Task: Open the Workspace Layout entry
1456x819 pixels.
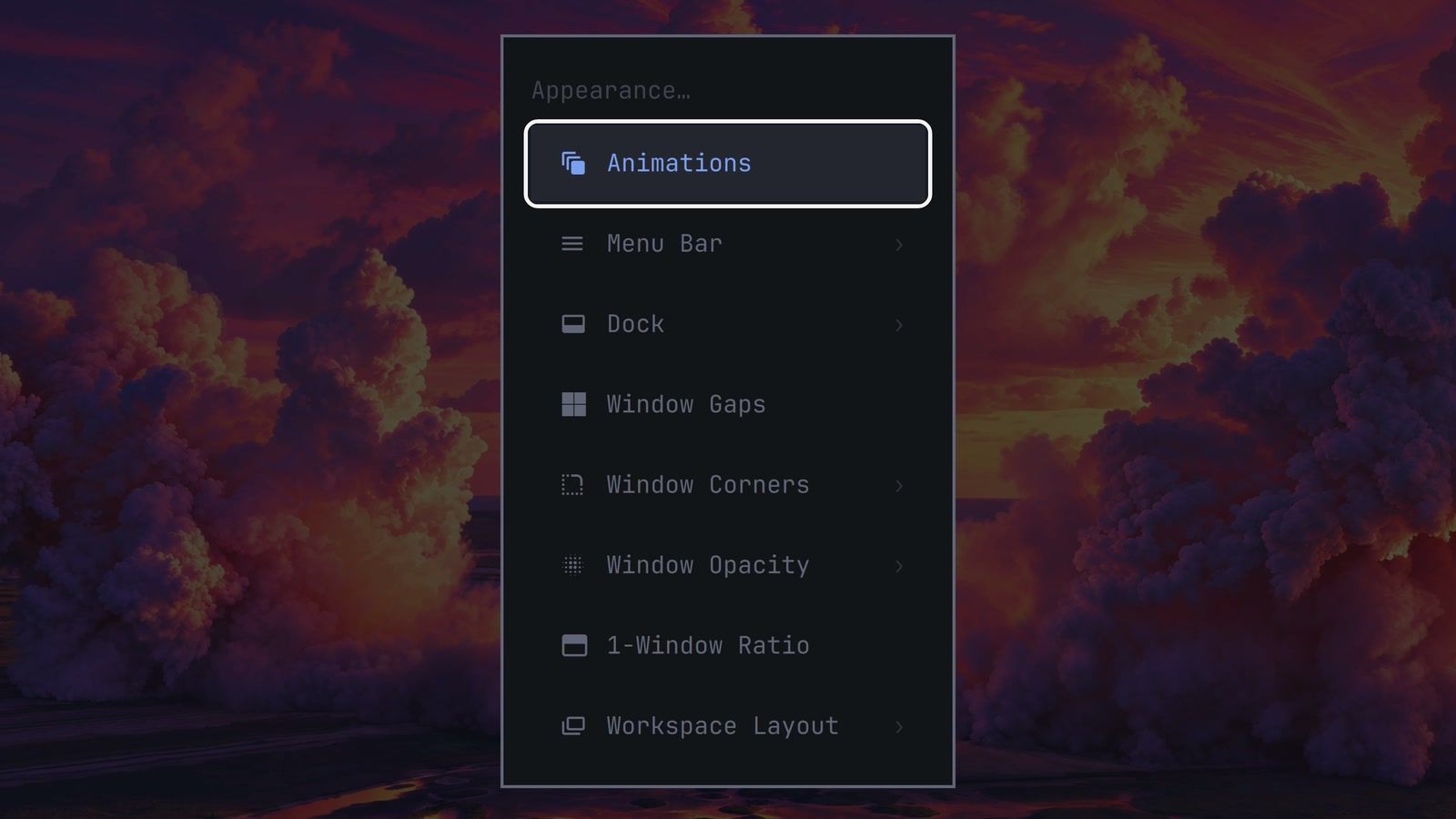Action: coord(728,726)
